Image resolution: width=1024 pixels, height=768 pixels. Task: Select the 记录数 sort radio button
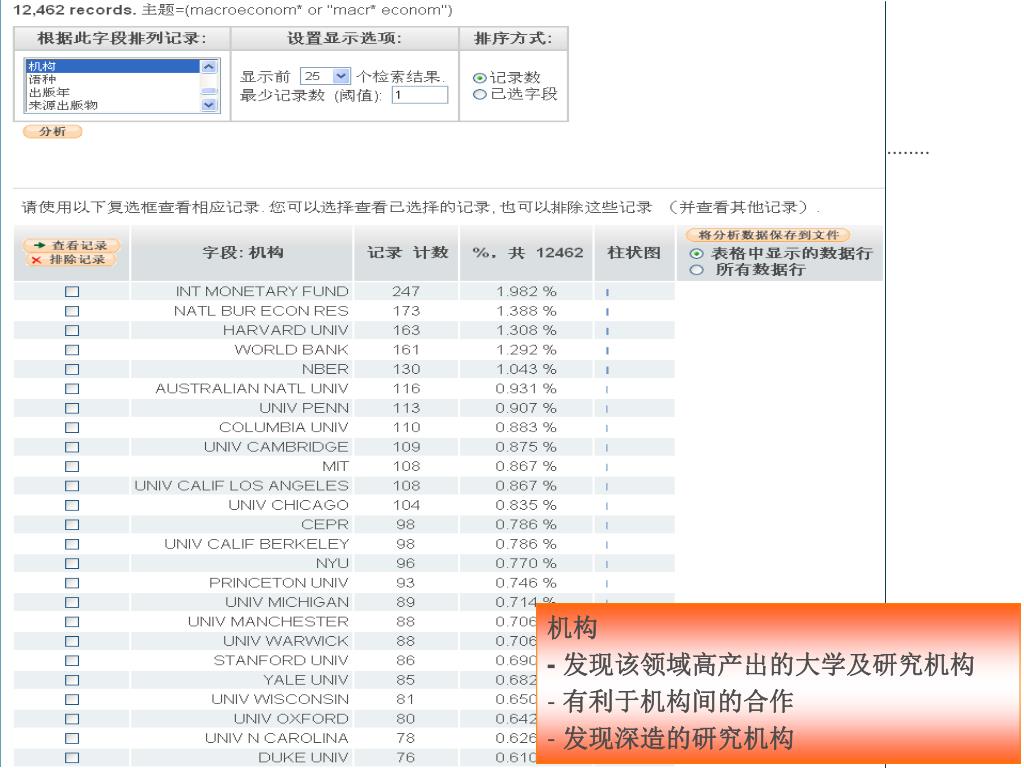point(479,78)
